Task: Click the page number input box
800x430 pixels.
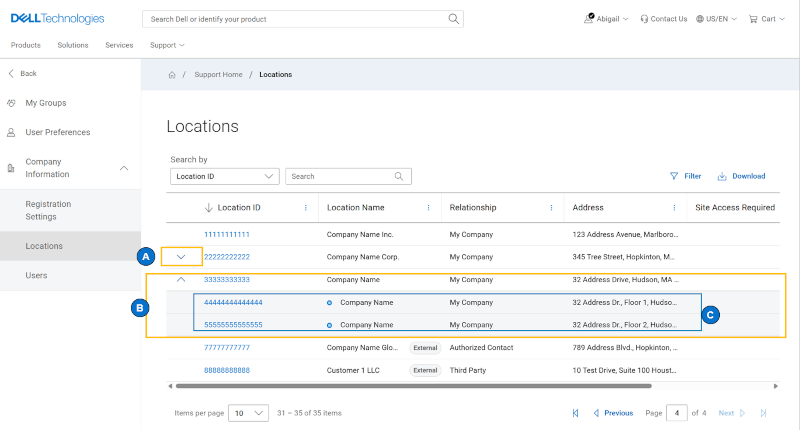Action: (x=677, y=413)
